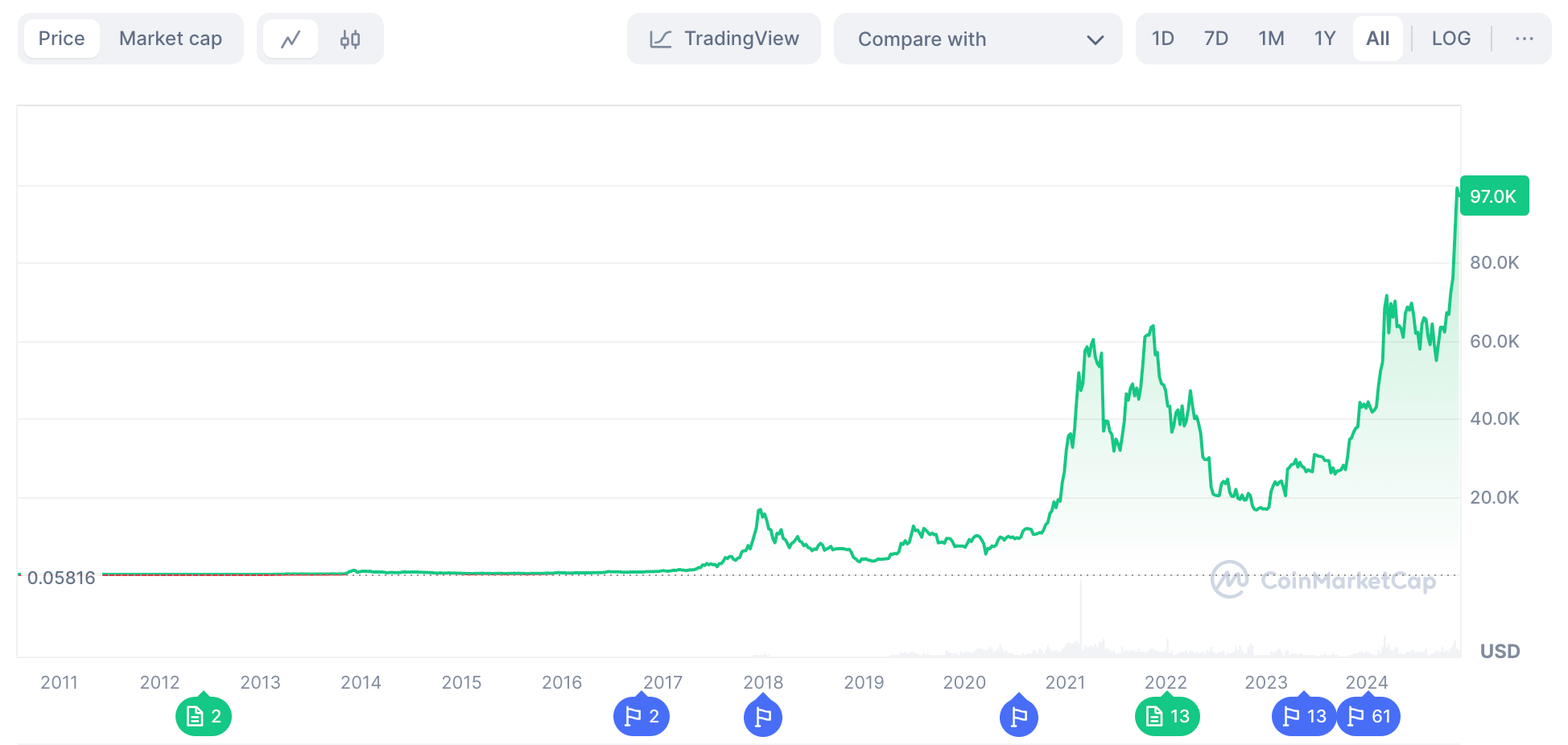Switch to candlestick chart icon
1568x745 pixels.
350,39
